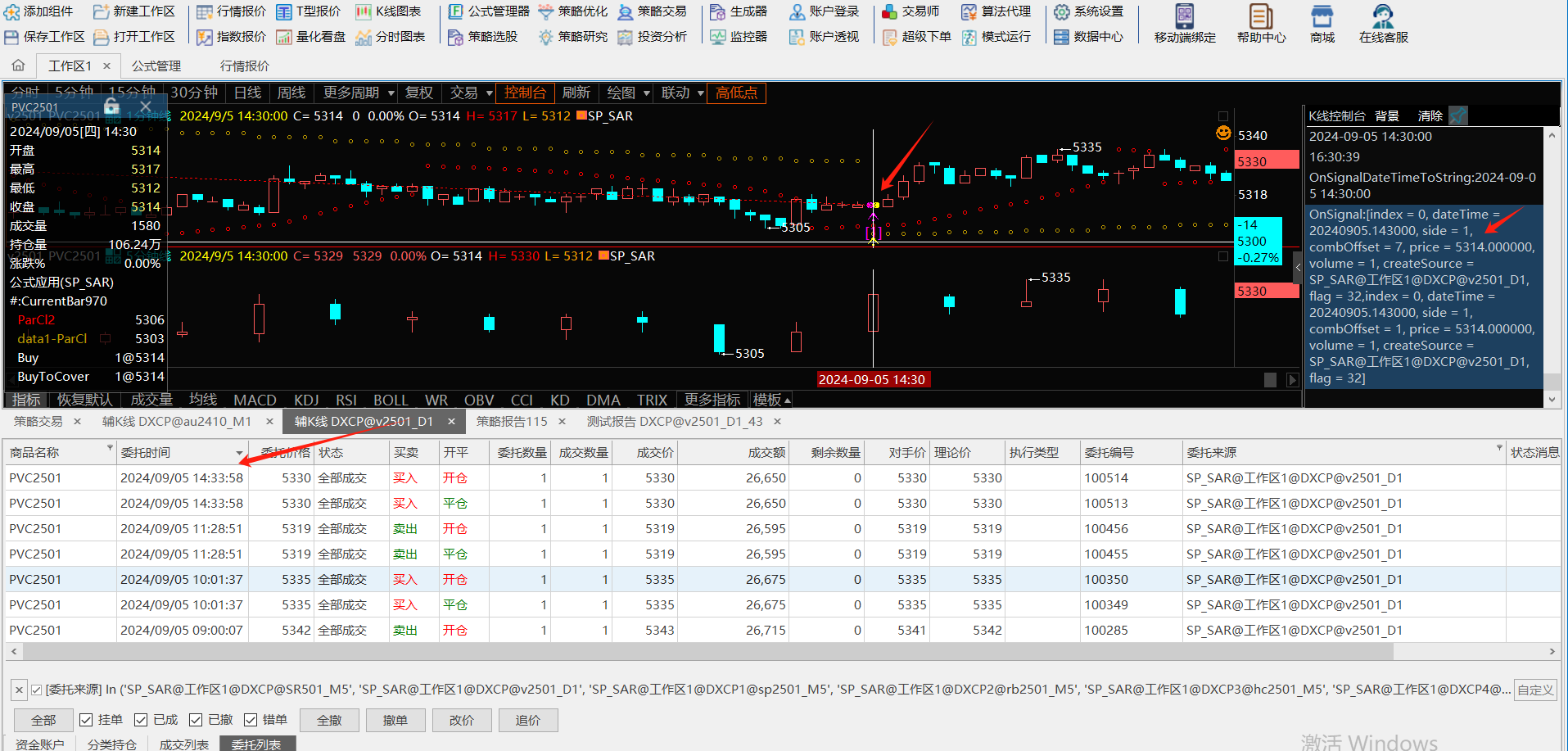Open the 量化看盘 toolbar item

click(310, 37)
